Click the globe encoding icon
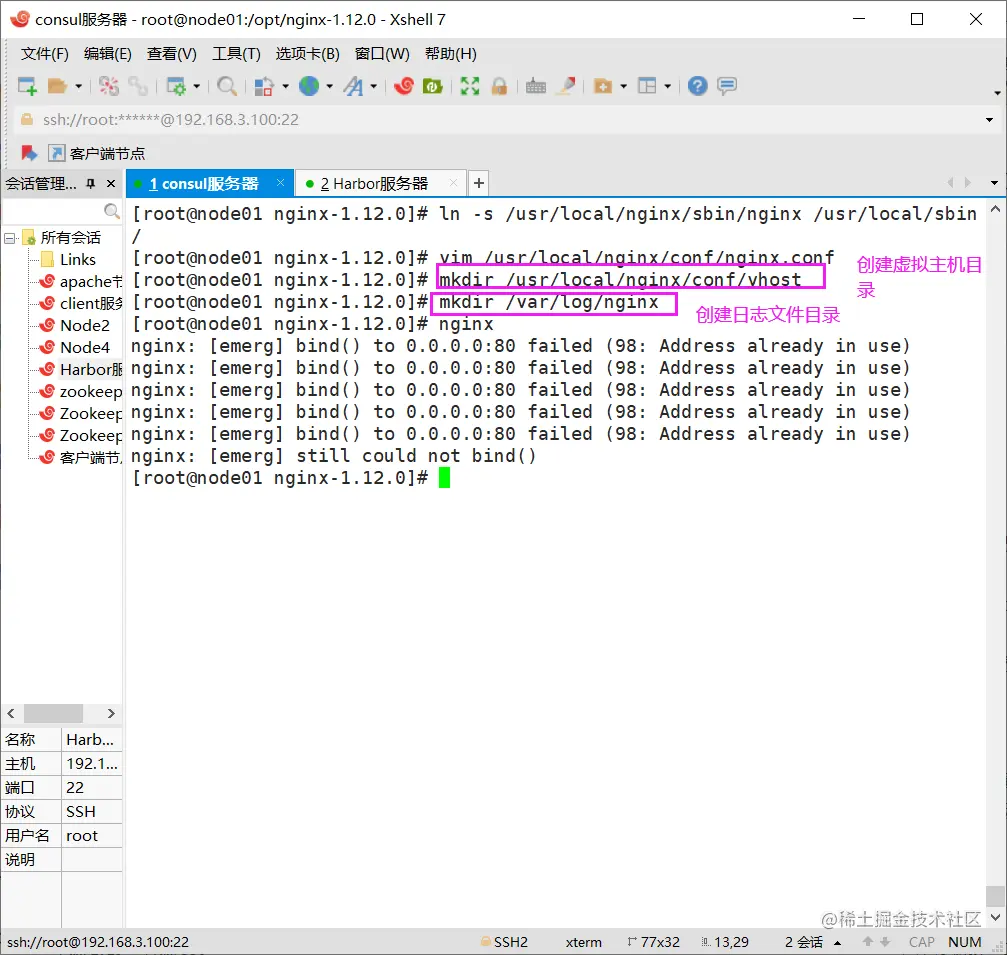Image resolution: width=1007 pixels, height=955 pixels. pyautogui.click(x=309, y=86)
